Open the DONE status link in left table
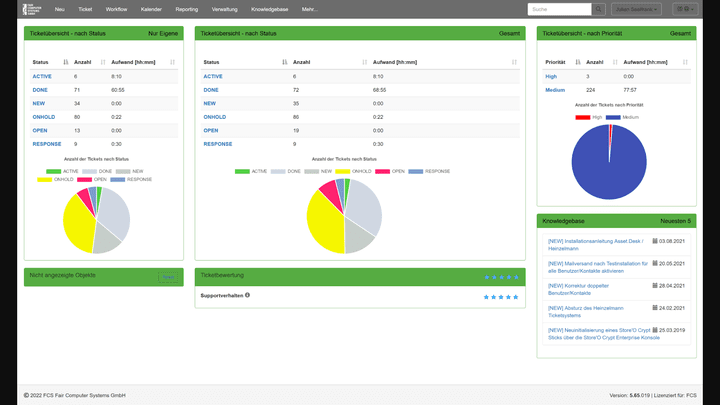This screenshot has height=405, width=720. [x=41, y=90]
